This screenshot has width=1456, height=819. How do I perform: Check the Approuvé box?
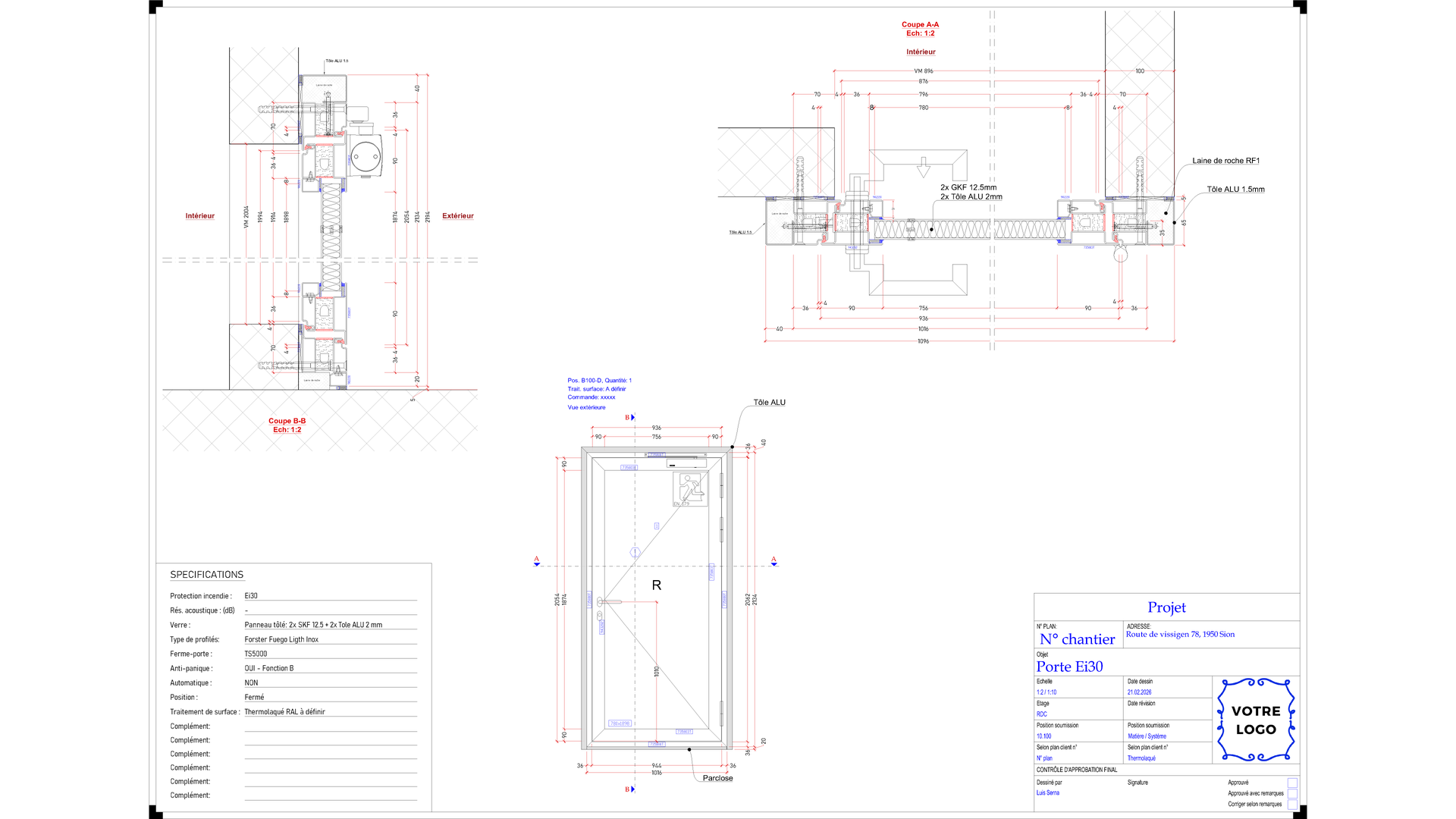pos(1292,783)
